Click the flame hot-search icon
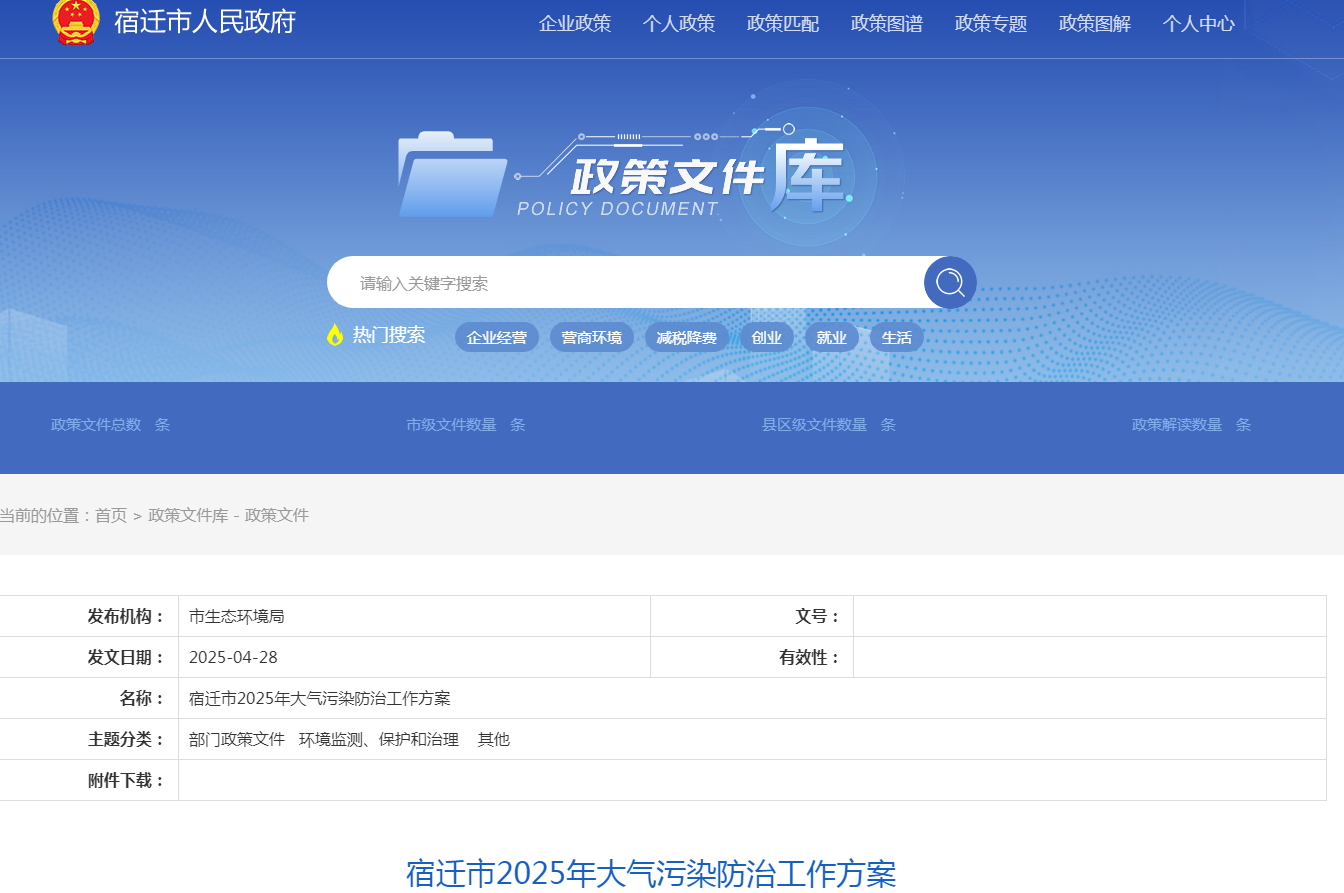This screenshot has width=1344, height=893. (x=335, y=335)
